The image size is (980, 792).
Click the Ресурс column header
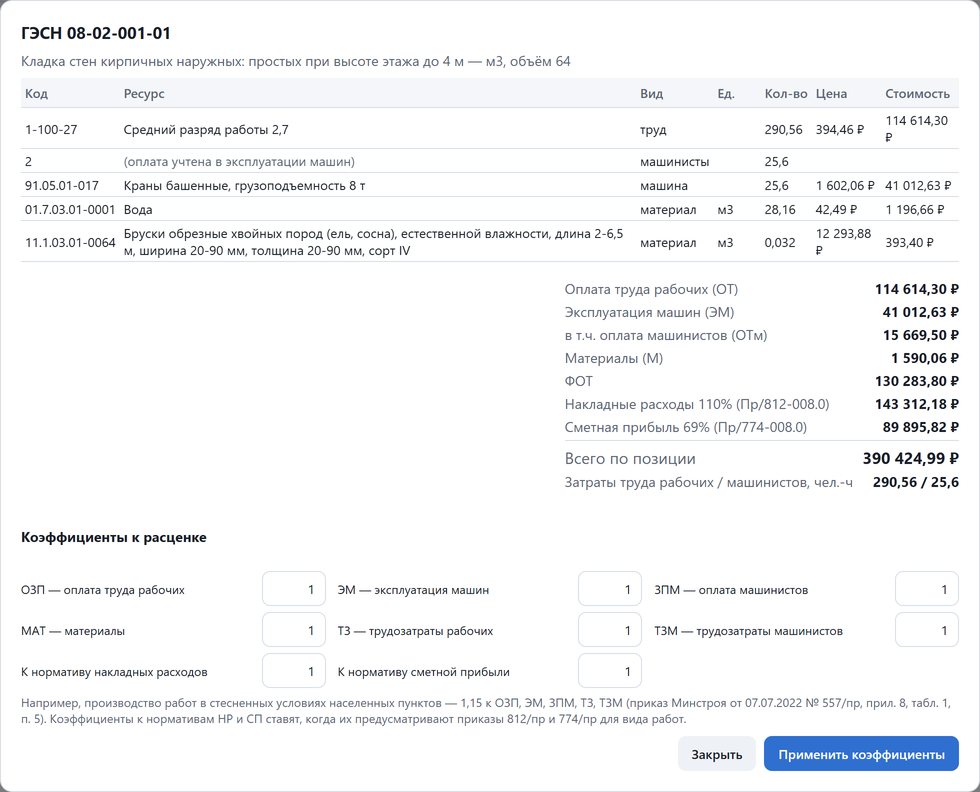144,94
